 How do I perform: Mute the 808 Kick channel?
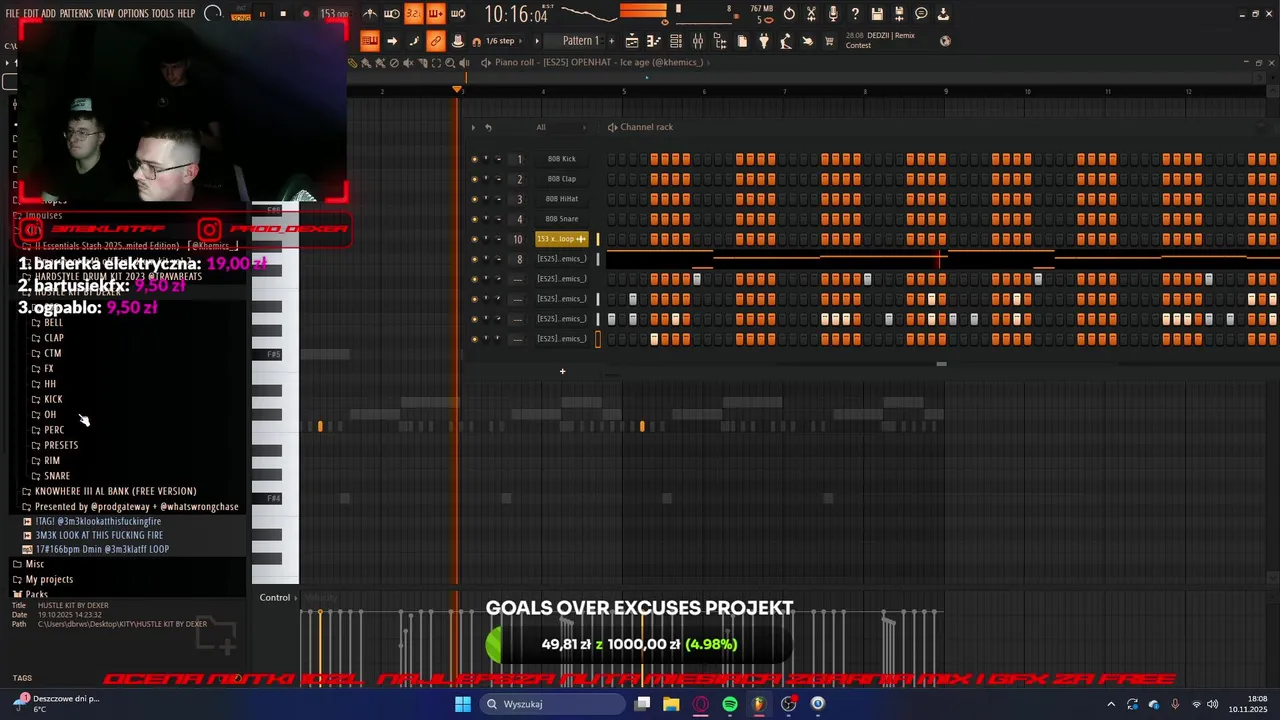(x=474, y=159)
